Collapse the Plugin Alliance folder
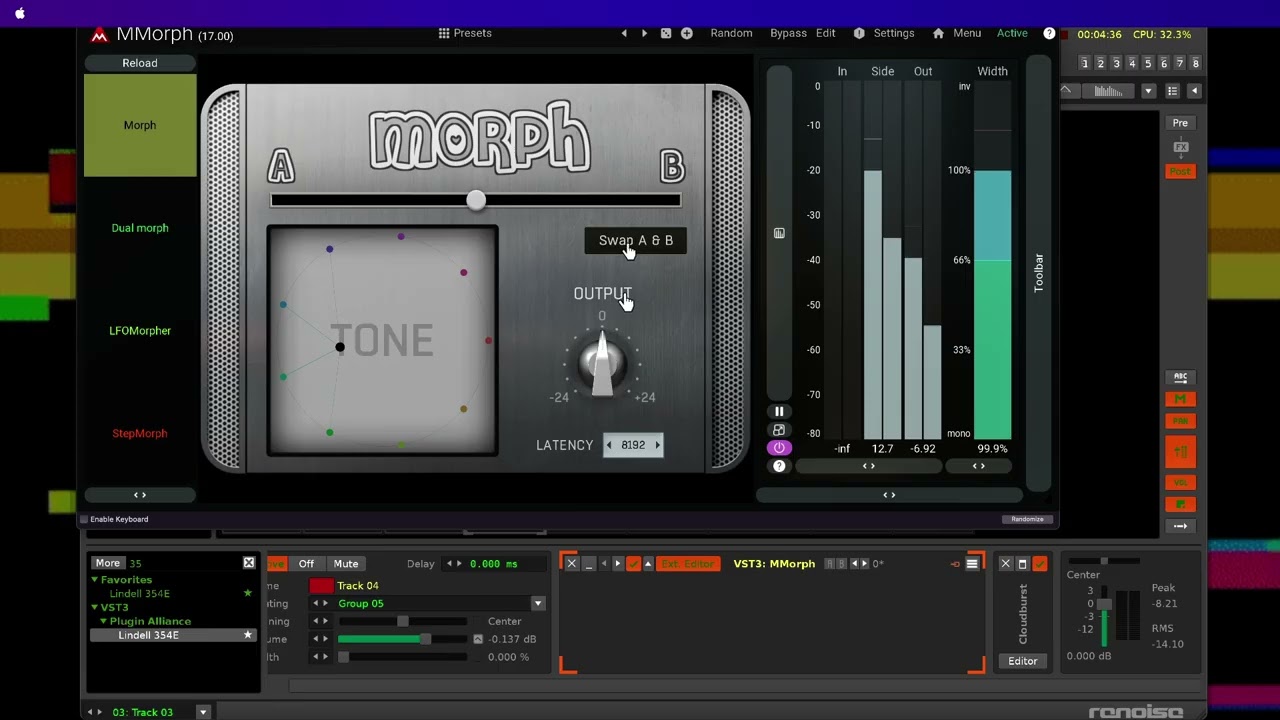 [103, 621]
